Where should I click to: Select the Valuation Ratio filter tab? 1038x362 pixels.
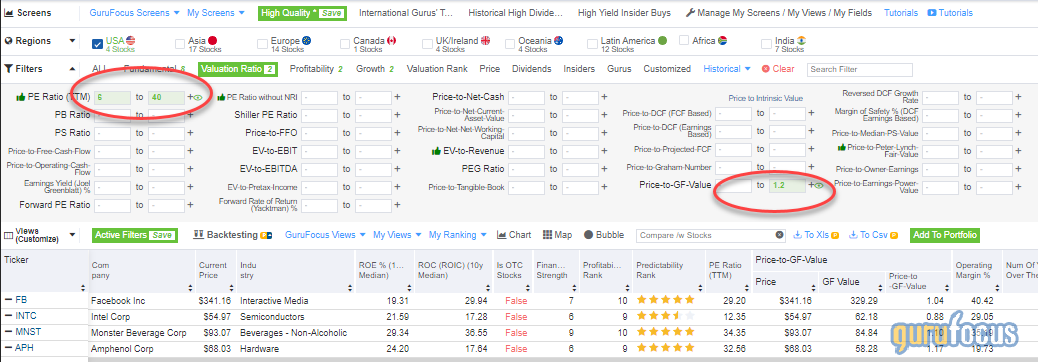tap(238, 69)
